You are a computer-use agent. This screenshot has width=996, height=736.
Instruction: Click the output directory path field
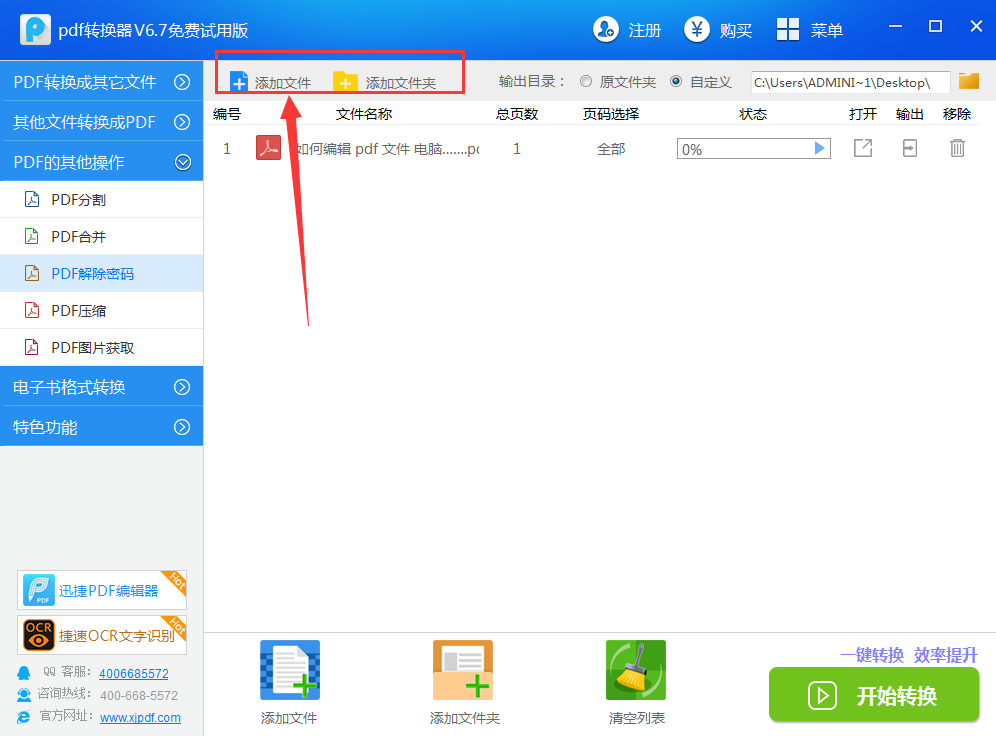850,82
